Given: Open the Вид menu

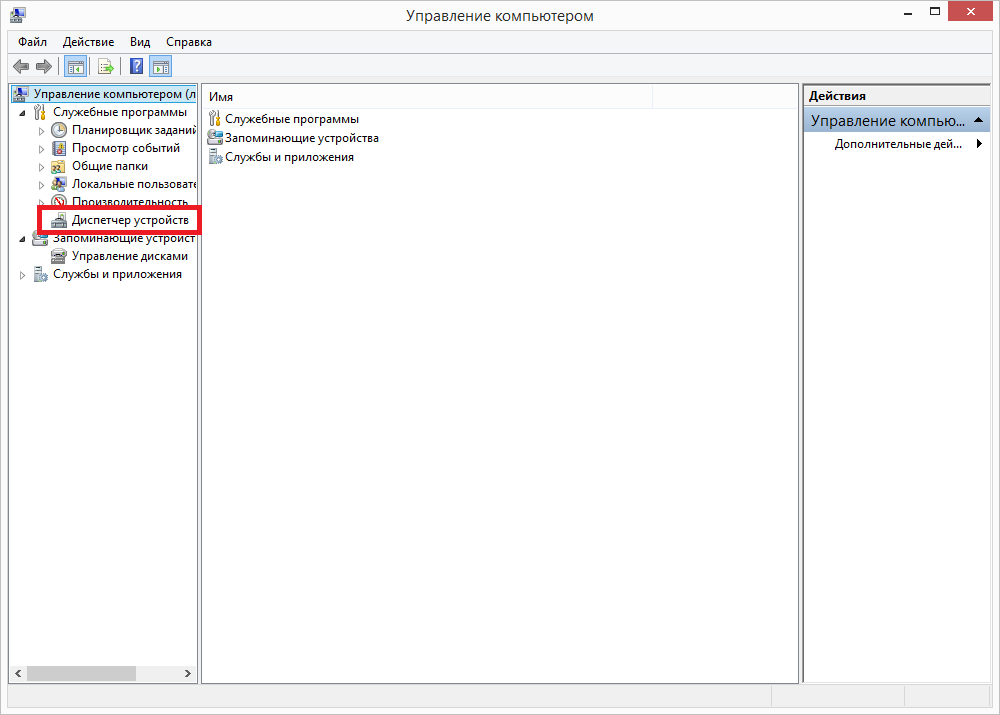Looking at the screenshot, I should [140, 42].
